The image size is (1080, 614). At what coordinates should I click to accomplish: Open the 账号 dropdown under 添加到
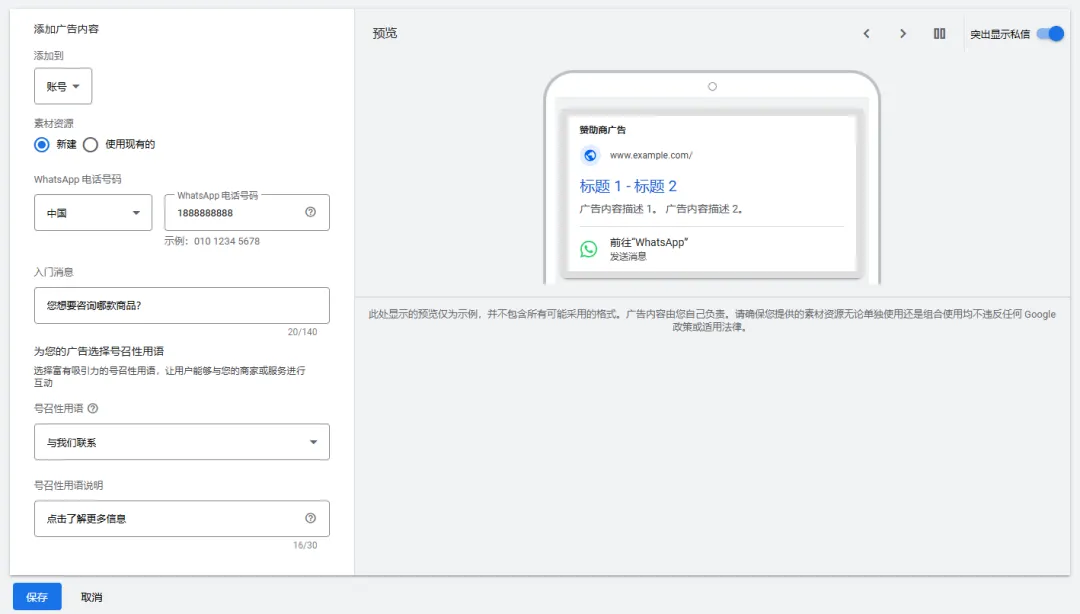coord(63,86)
